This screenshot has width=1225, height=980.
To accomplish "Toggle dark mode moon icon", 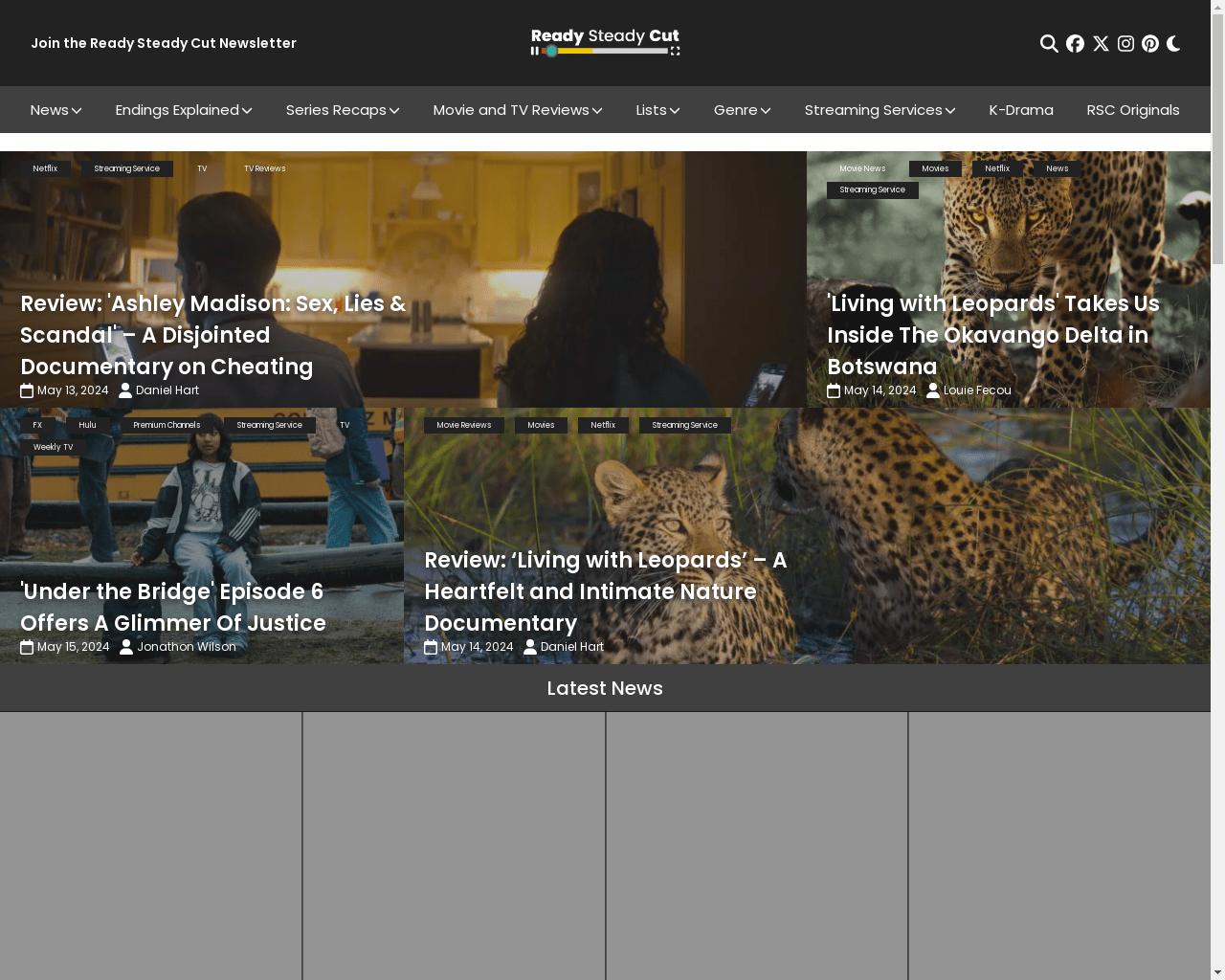I will pos(1174,44).
